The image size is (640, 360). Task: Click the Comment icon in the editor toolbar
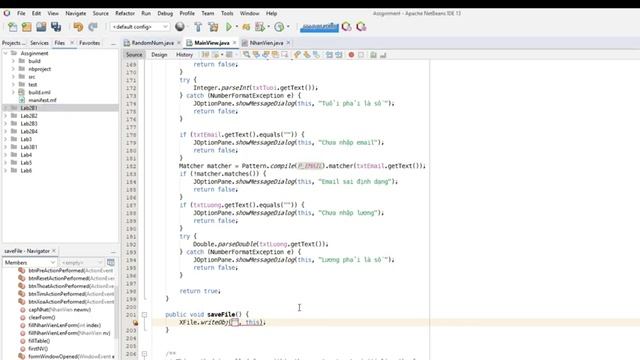373,55
